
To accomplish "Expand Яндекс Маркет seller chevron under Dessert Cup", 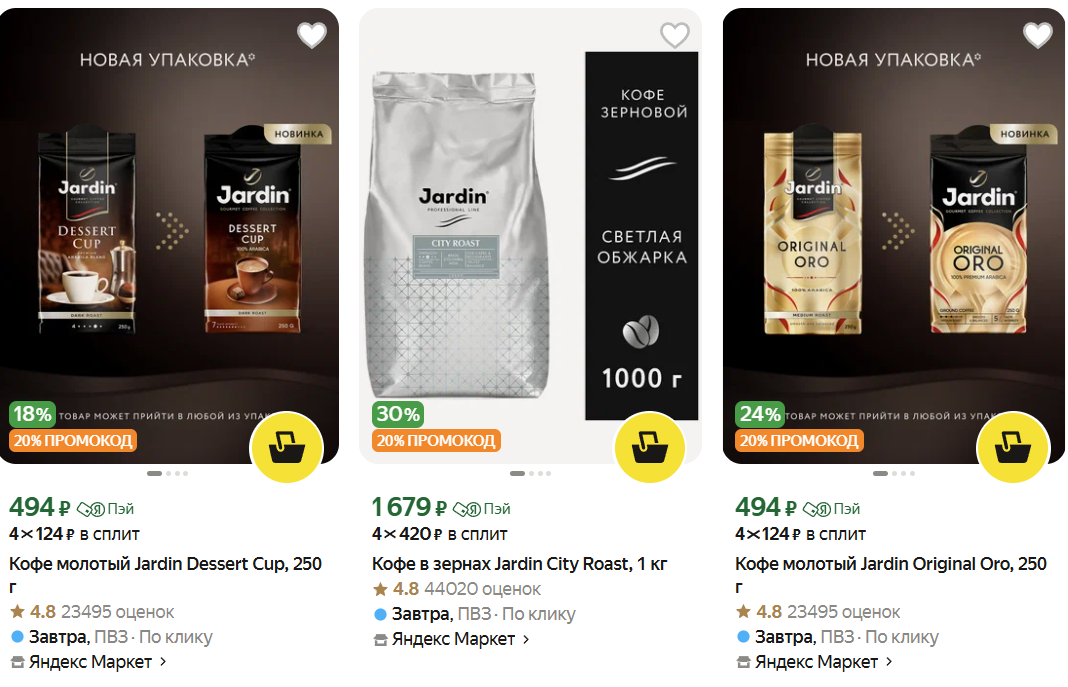I will pyautogui.click(x=163, y=661).
